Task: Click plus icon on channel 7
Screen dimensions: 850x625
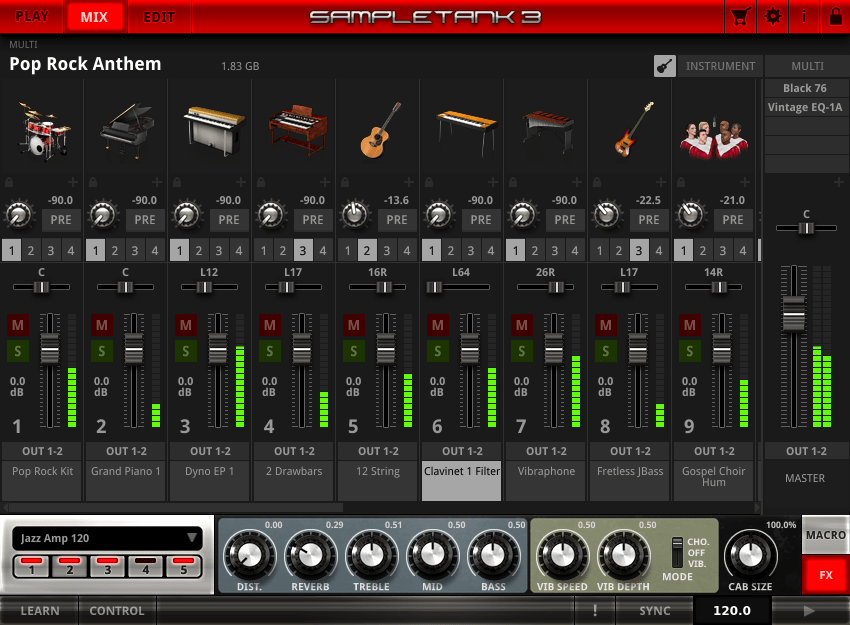Action: pos(577,182)
